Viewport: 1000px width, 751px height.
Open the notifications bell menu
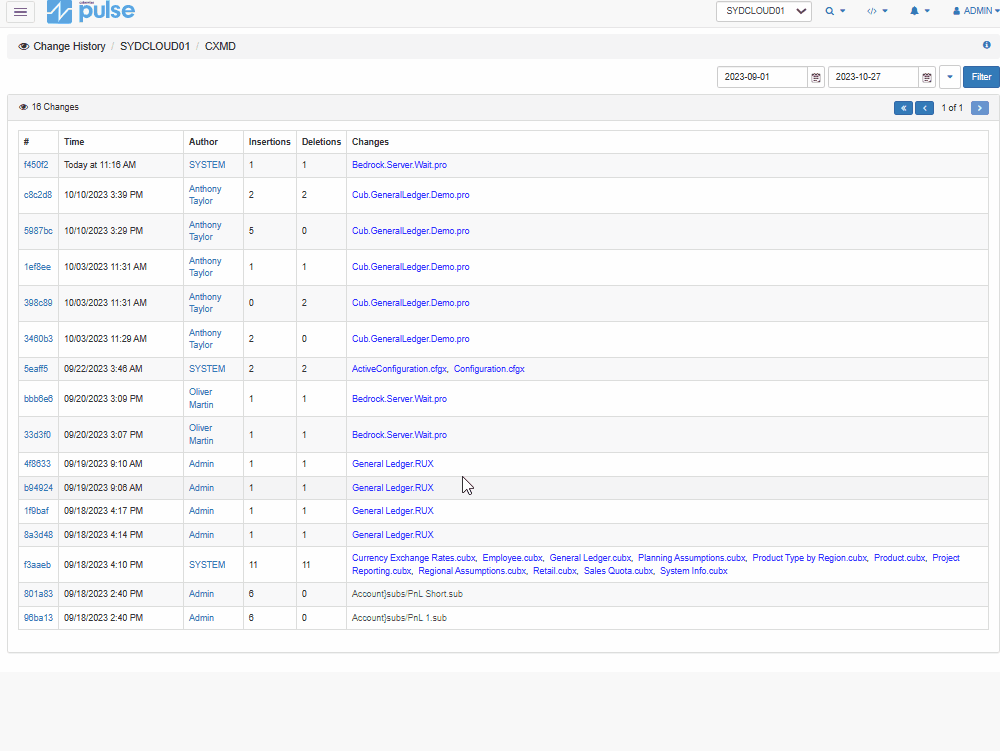920,11
